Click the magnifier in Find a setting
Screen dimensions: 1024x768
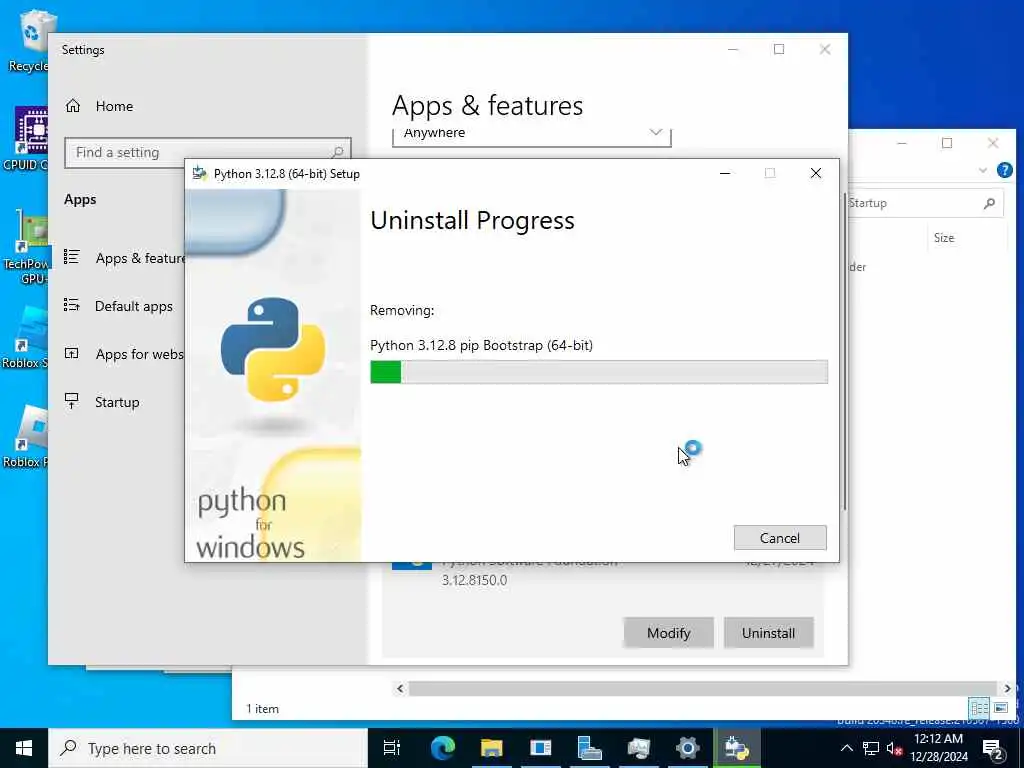pos(337,152)
